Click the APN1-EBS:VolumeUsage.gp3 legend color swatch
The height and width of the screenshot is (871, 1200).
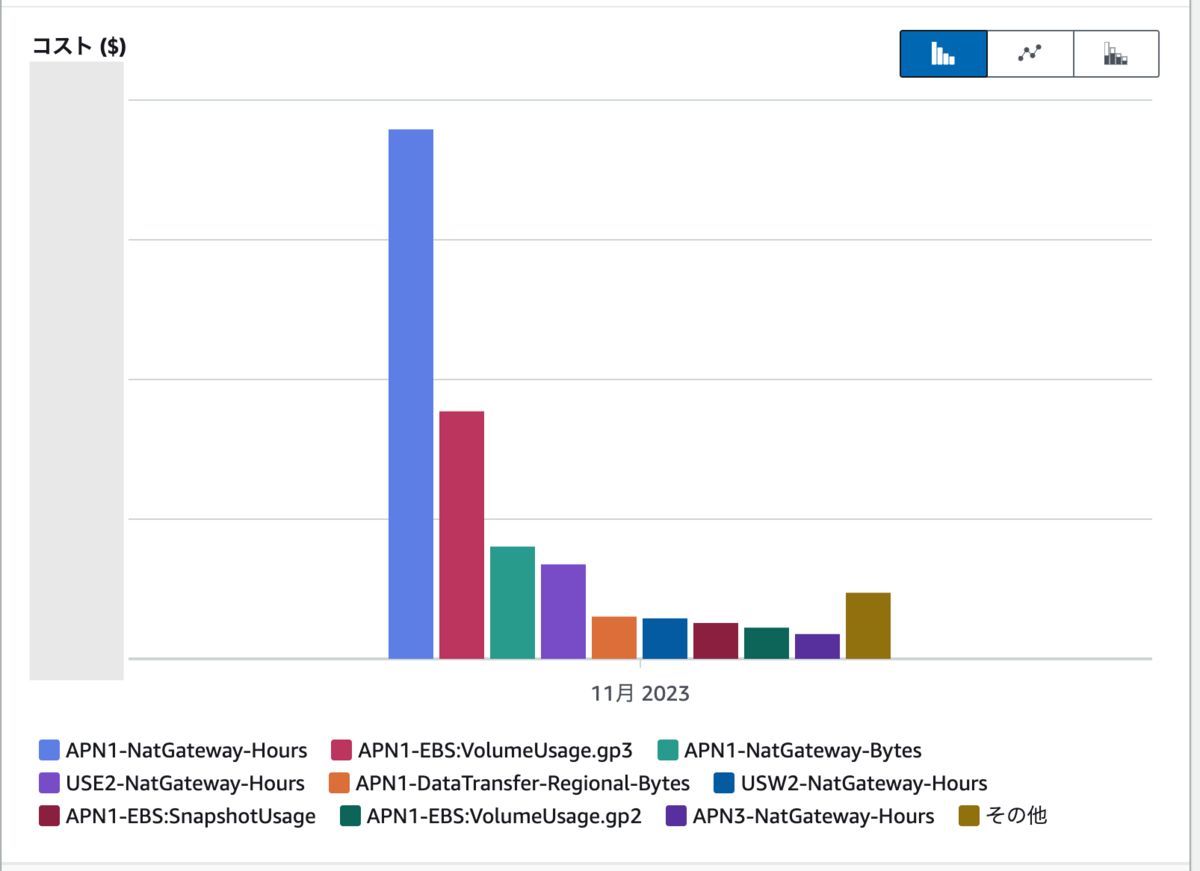pos(341,750)
